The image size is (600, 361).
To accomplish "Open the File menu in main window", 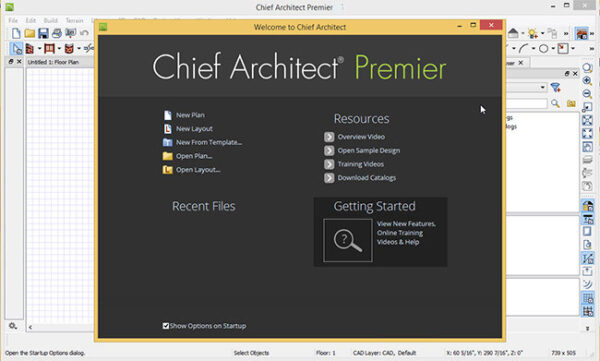I will coord(13,20).
